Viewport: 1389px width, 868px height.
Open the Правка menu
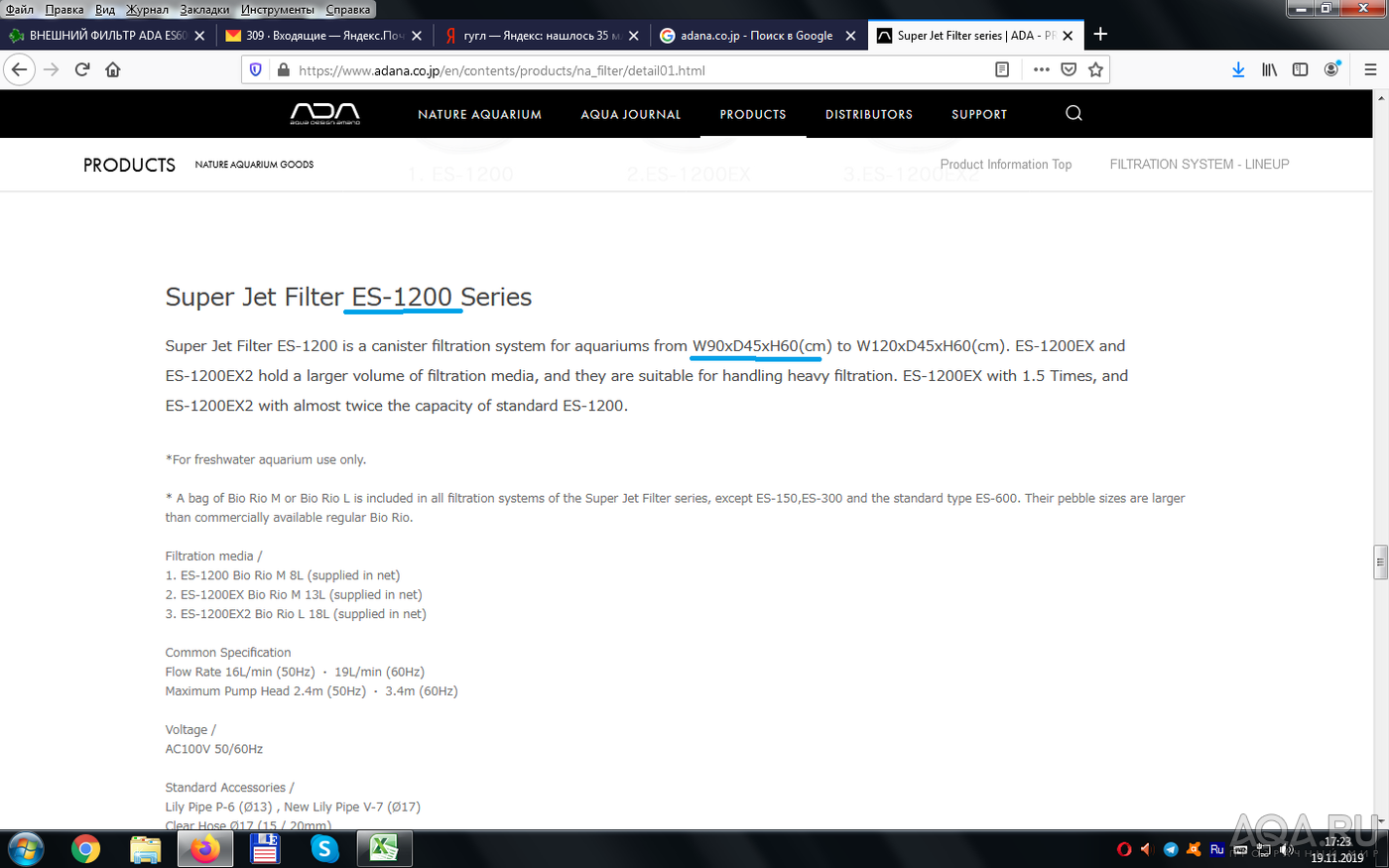(64, 9)
